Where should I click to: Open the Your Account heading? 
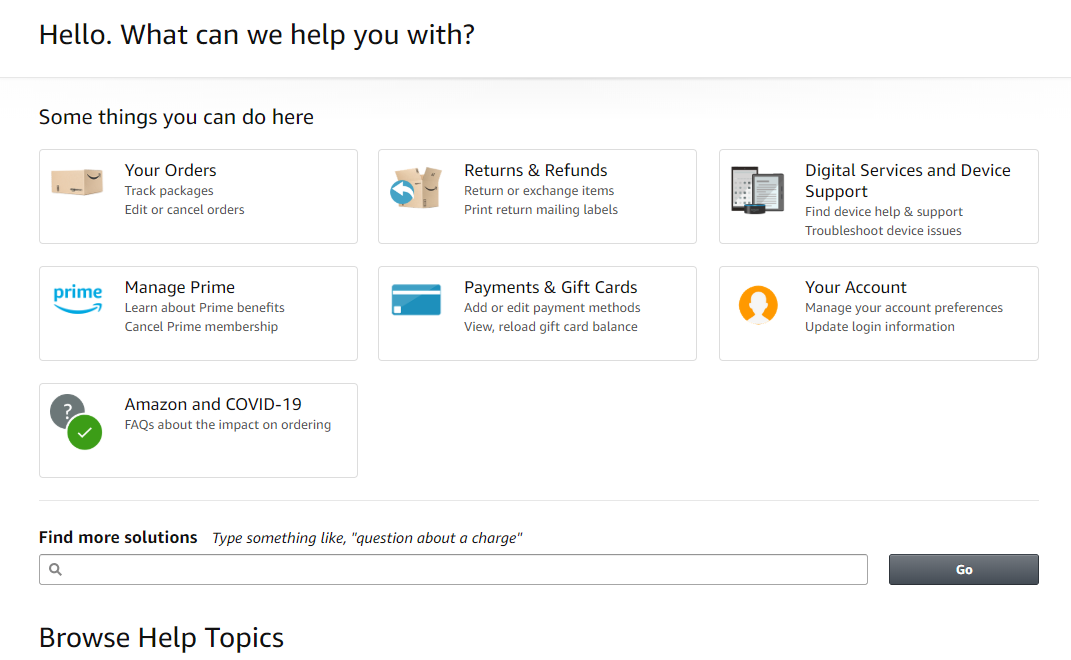856,287
